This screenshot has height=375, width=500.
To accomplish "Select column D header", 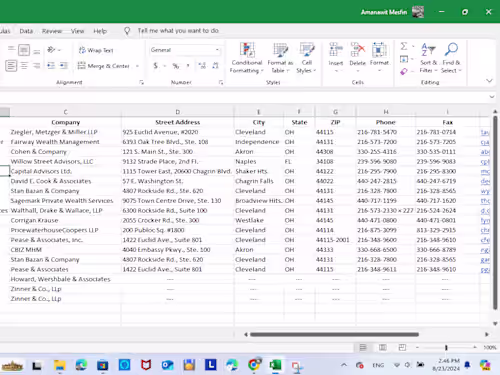I will tap(178, 112).
